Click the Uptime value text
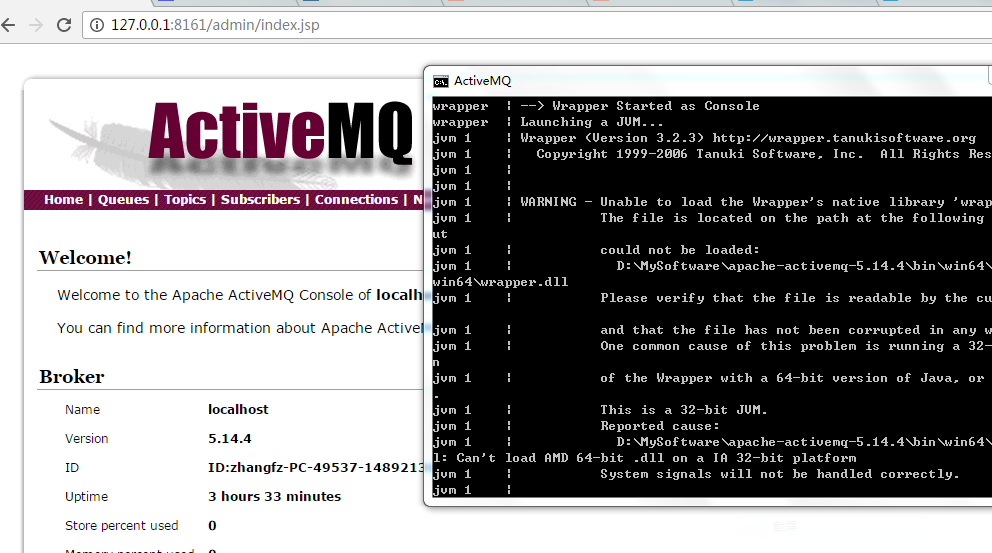 click(x=274, y=497)
